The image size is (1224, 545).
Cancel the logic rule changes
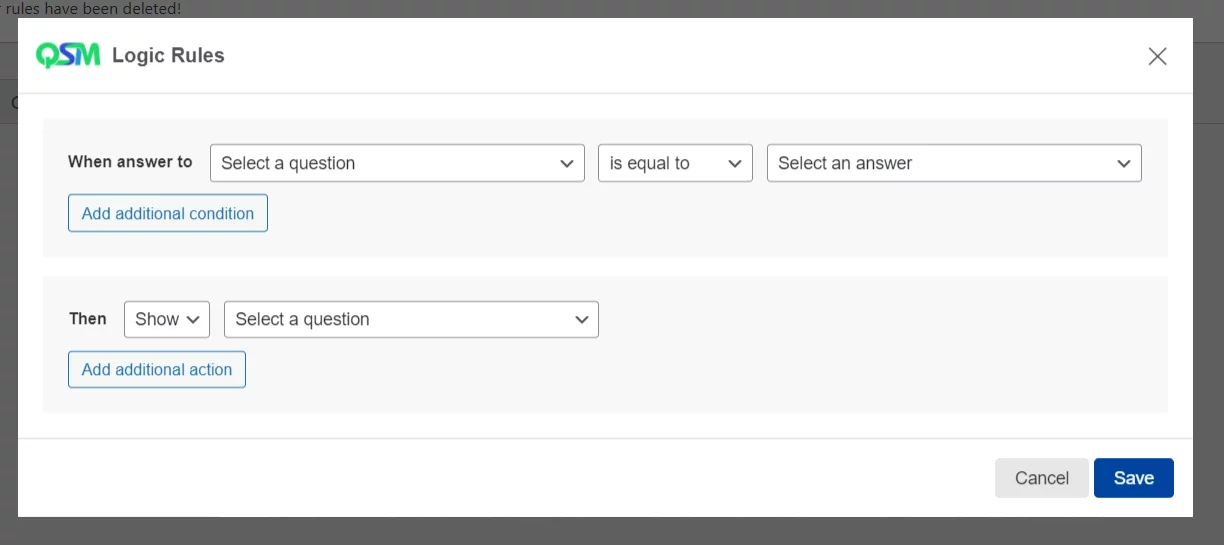coord(1042,478)
